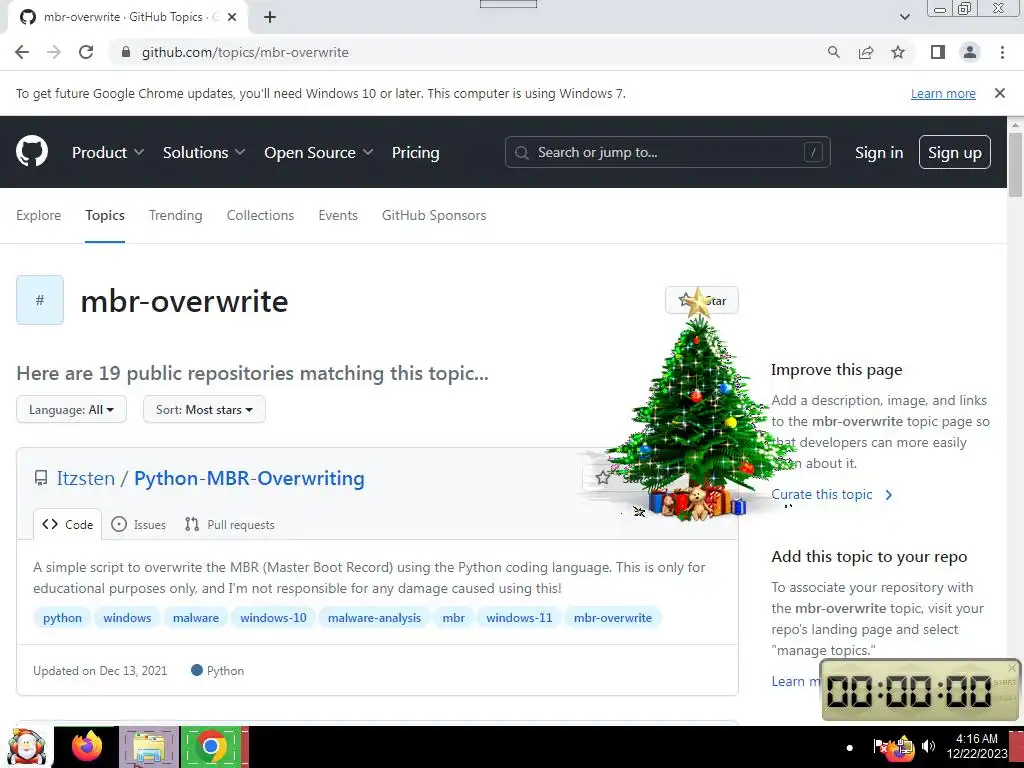Click the mbr-overwrite topic tag

pyautogui.click(x=613, y=618)
